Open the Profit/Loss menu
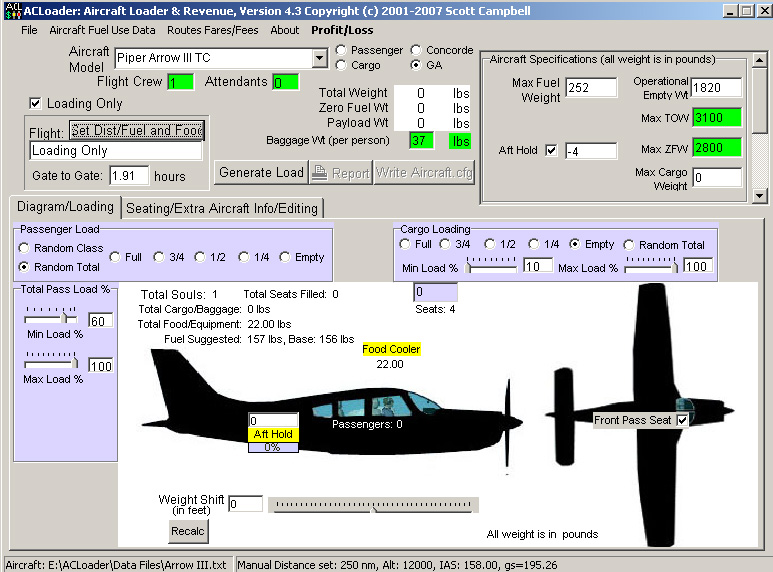Screen dimensions: 773x572 [x=342, y=30]
